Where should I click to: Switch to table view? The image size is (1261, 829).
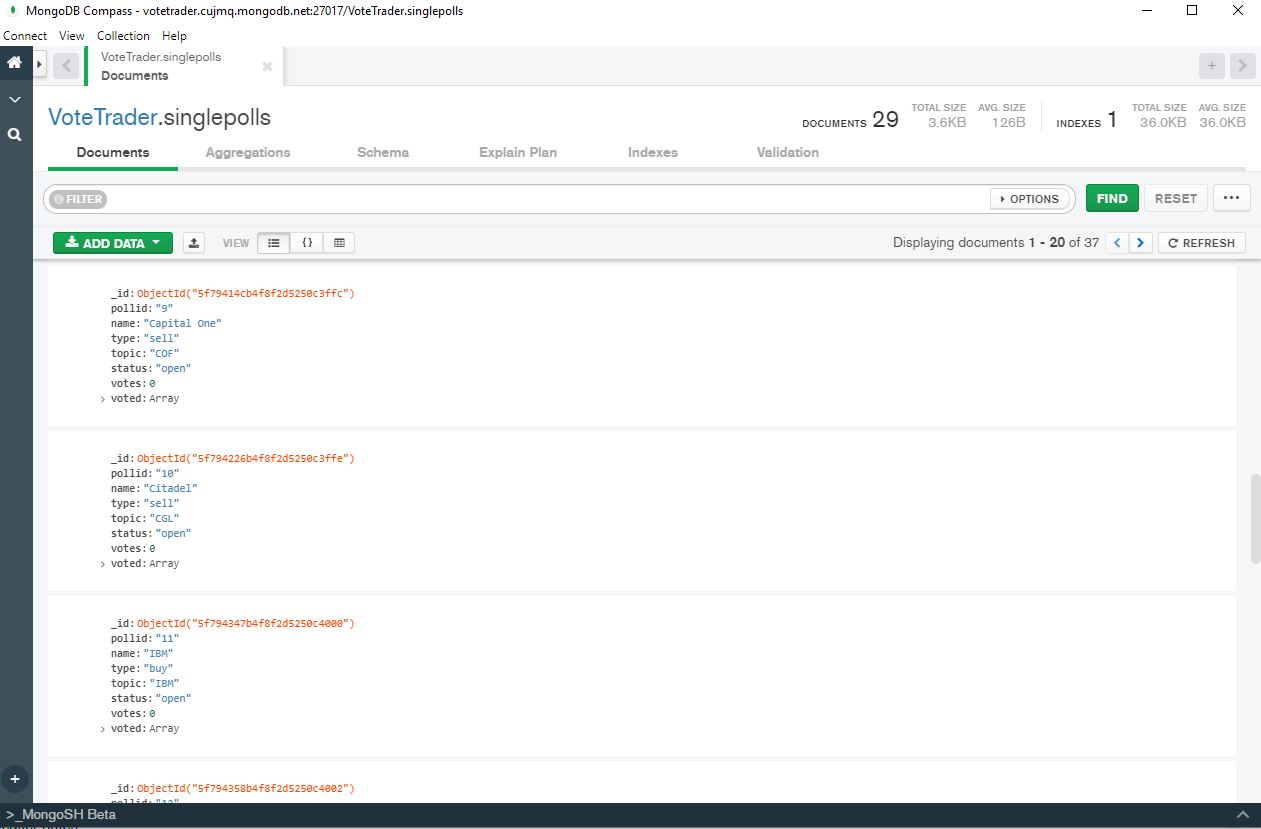[x=339, y=243]
